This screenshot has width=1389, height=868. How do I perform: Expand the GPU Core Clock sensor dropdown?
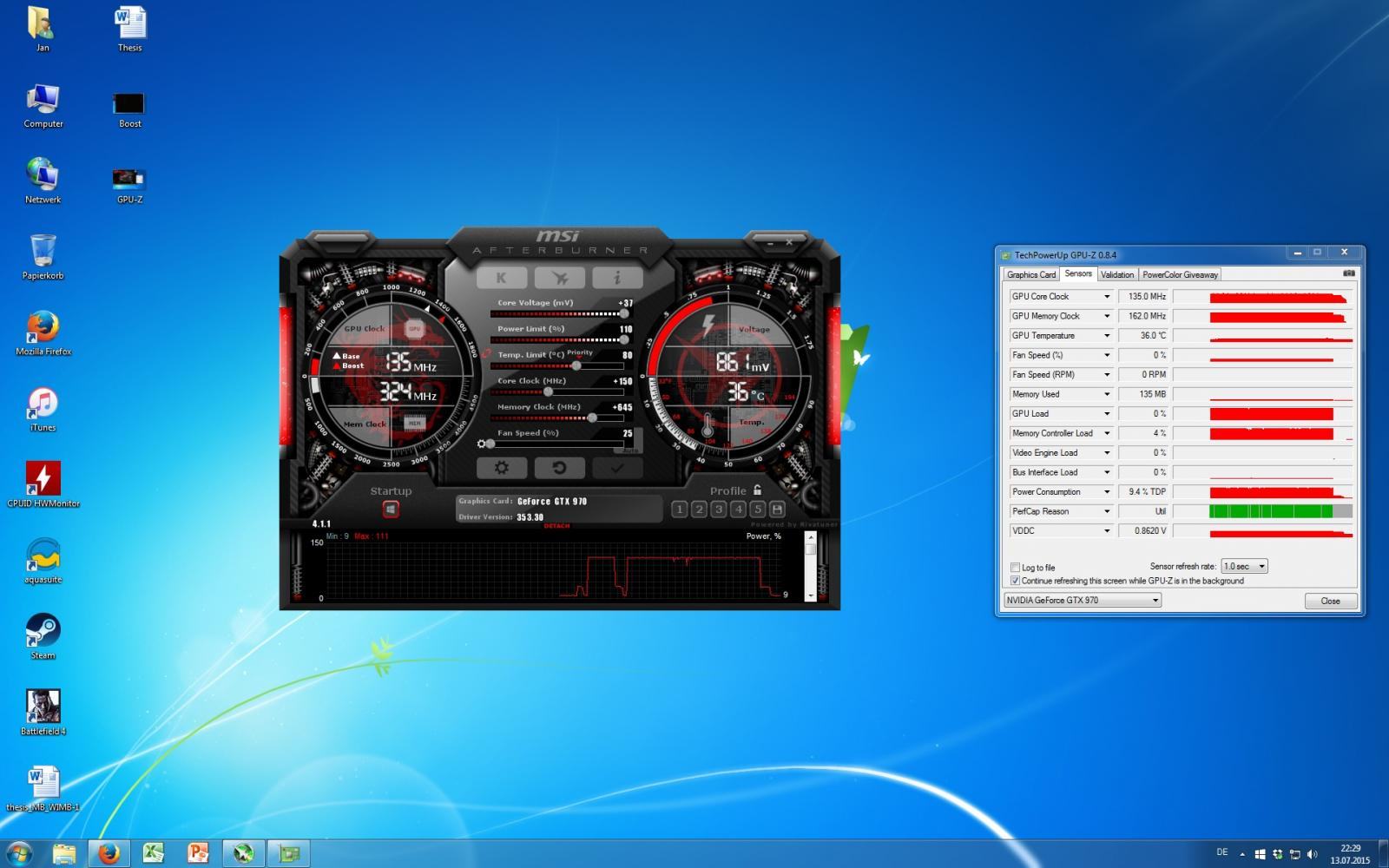pyautogui.click(x=1107, y=297)
